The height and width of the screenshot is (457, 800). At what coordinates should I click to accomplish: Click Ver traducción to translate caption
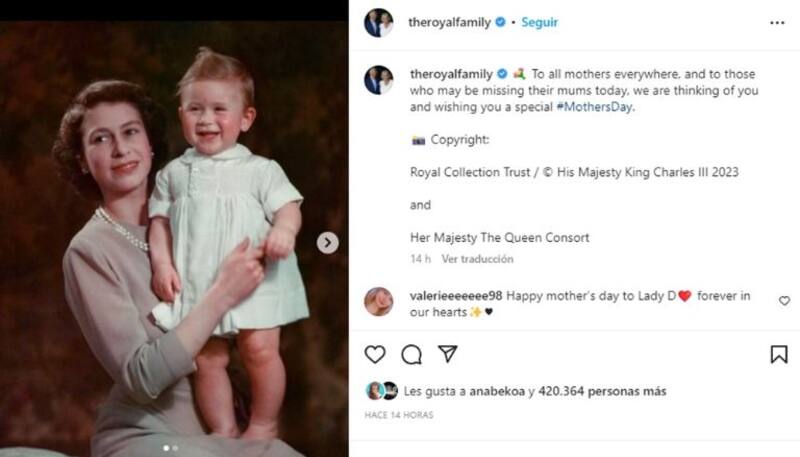pos(477,259)
